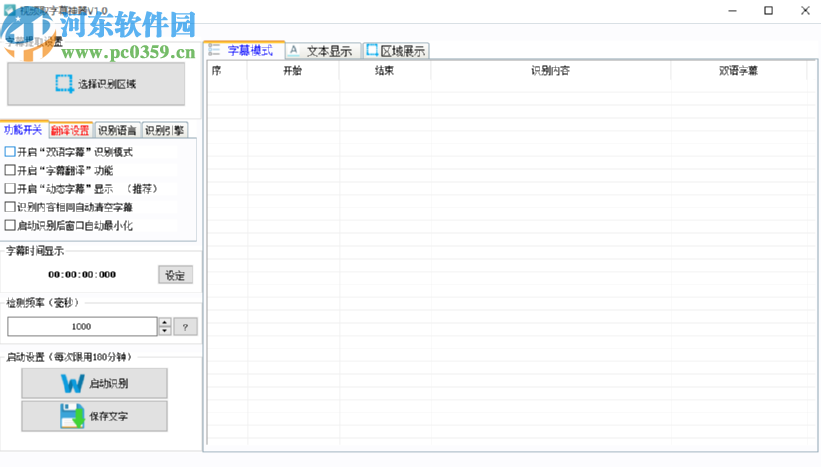The height and width of the screenshot is (467, 821).
Task: Open the 翻译设置 tab
Action: coord(71,130)
